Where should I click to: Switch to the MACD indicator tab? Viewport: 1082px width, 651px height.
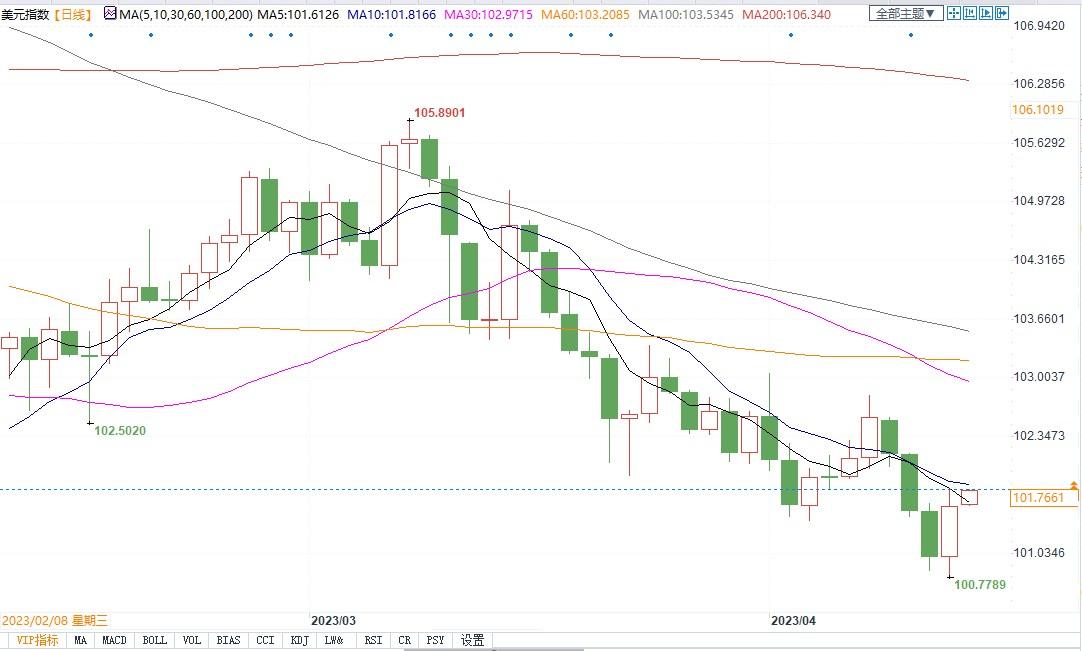[x=114, y=640]
